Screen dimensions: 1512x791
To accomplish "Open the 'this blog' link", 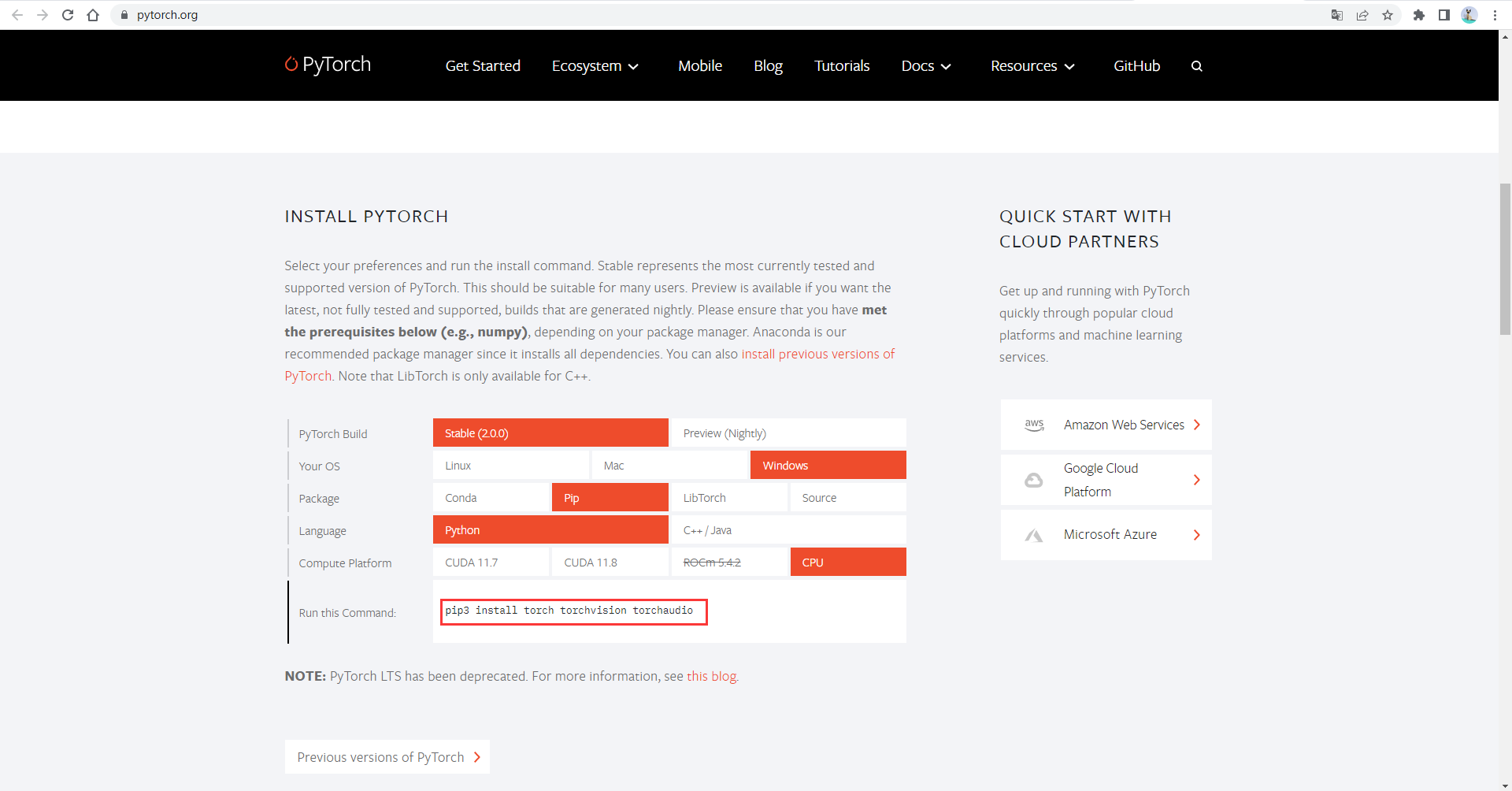I will click(x=712, y=676).
